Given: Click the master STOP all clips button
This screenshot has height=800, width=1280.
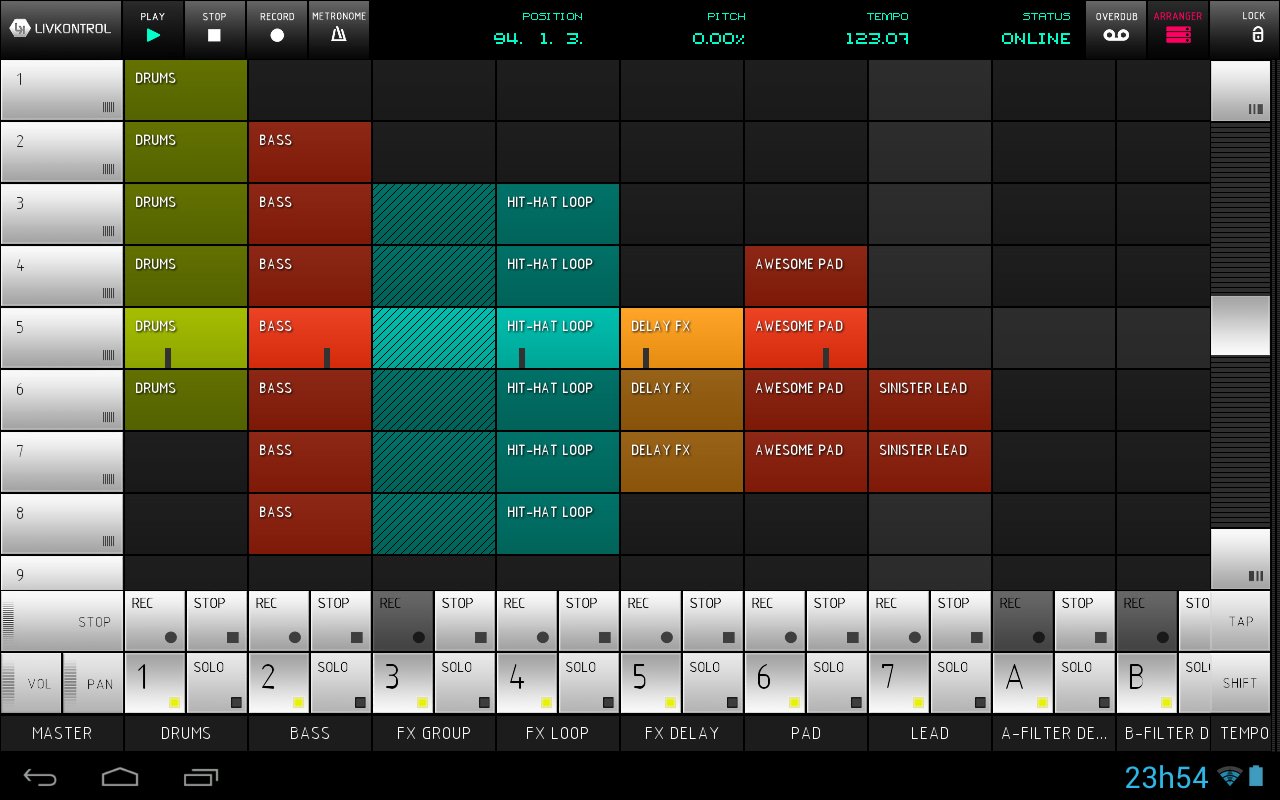Looking at the screenshot, I should click(x=61, y=621).
